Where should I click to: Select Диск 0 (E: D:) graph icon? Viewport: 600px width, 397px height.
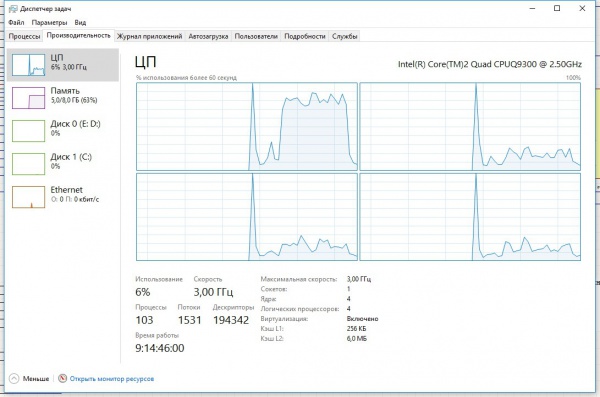click(28, 131)
